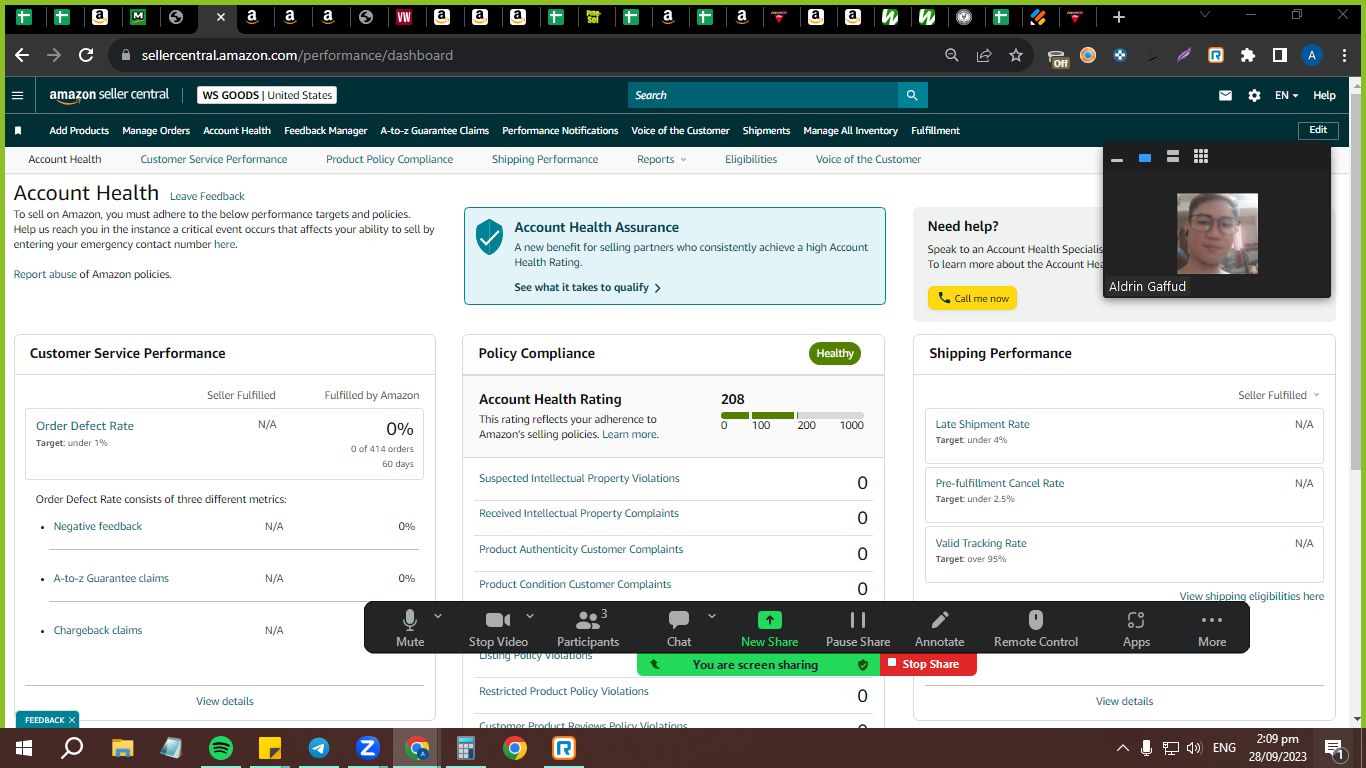Click the Report abuse link
This screenshot has height=768, width=1366.
tap(45, 274)
